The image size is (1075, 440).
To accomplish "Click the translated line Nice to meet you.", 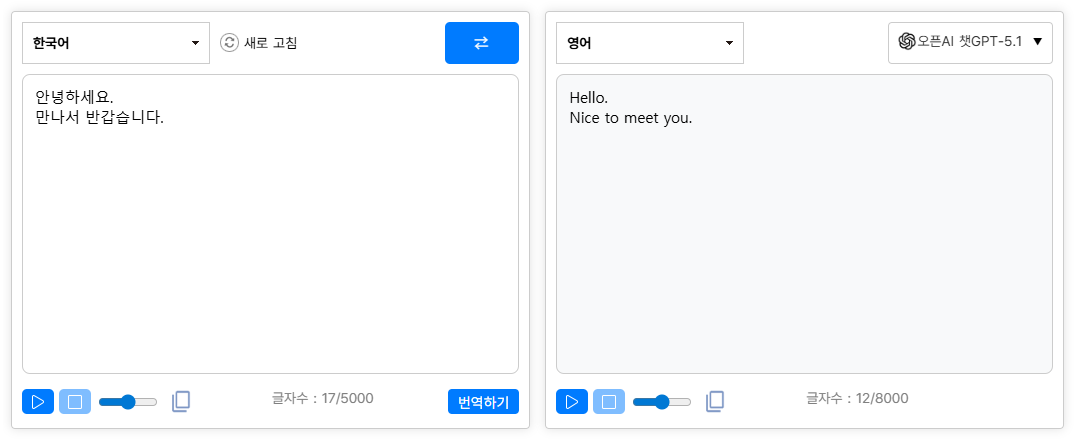I will pos(630,118).
